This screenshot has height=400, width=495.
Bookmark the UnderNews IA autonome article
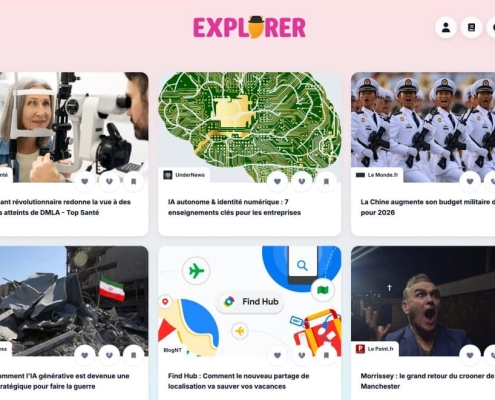(326, 181)
